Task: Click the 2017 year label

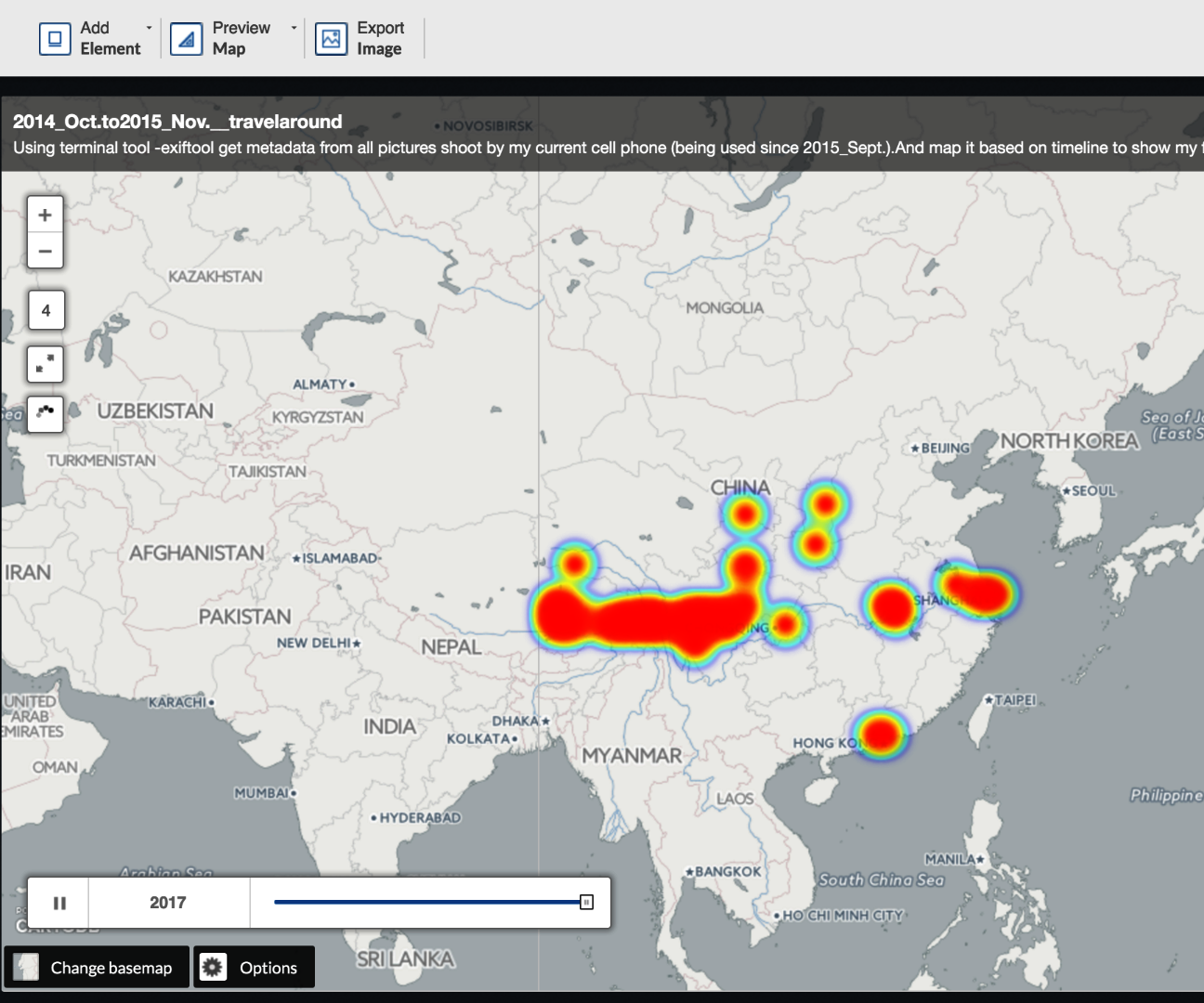Action: 168,901
